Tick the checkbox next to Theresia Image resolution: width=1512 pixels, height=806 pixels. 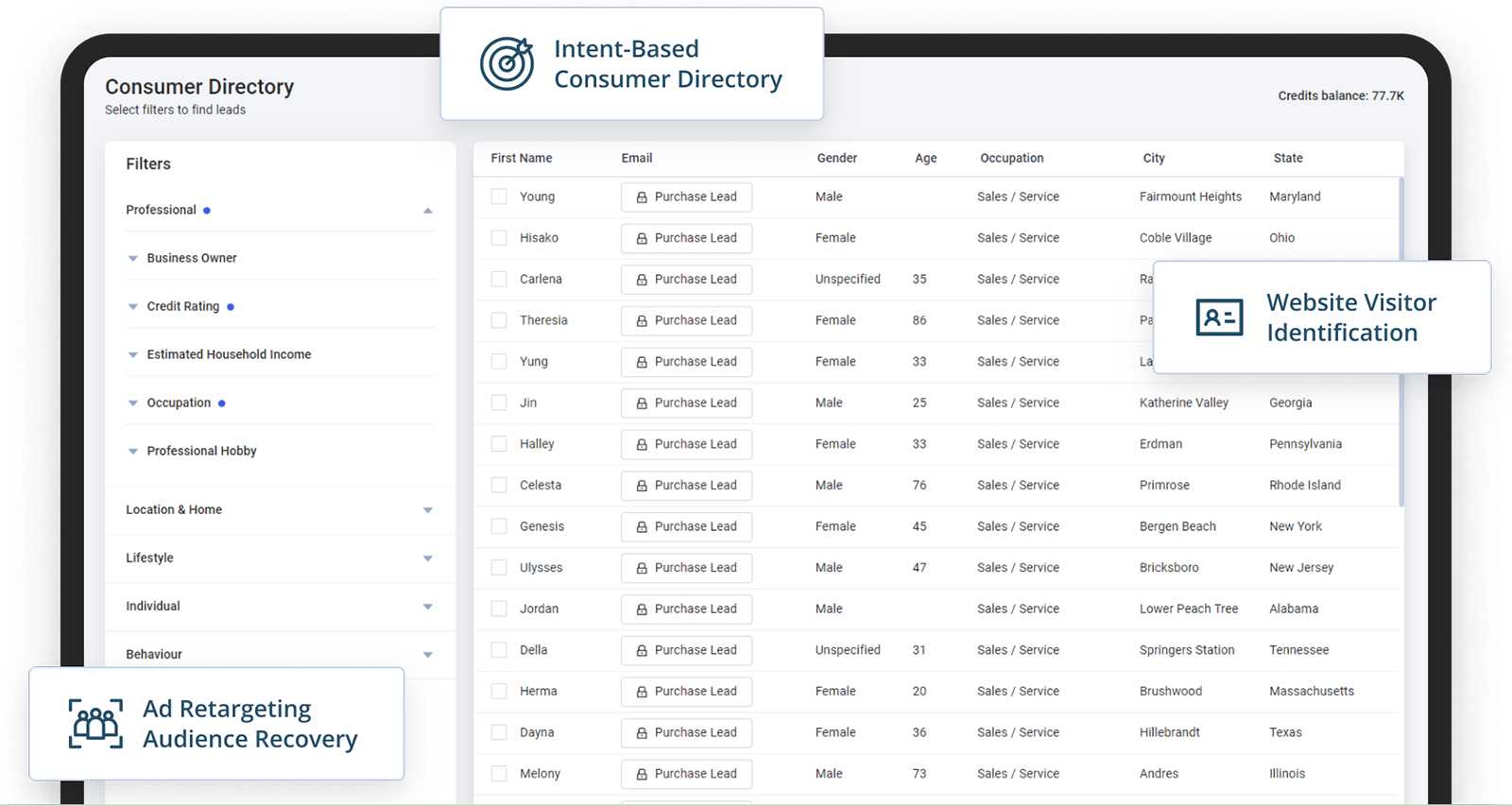coord(499,320)
